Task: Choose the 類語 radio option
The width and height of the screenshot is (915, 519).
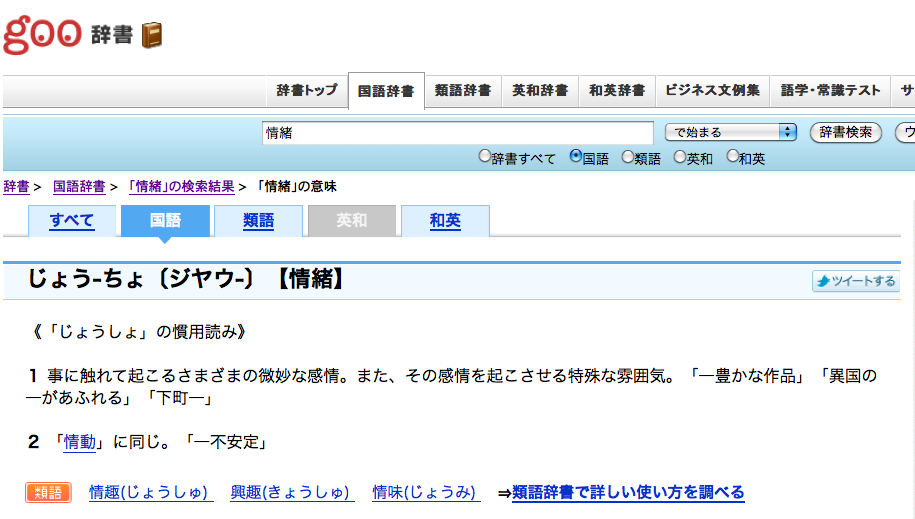Action: pyautogui.click(x=628, y=156)
